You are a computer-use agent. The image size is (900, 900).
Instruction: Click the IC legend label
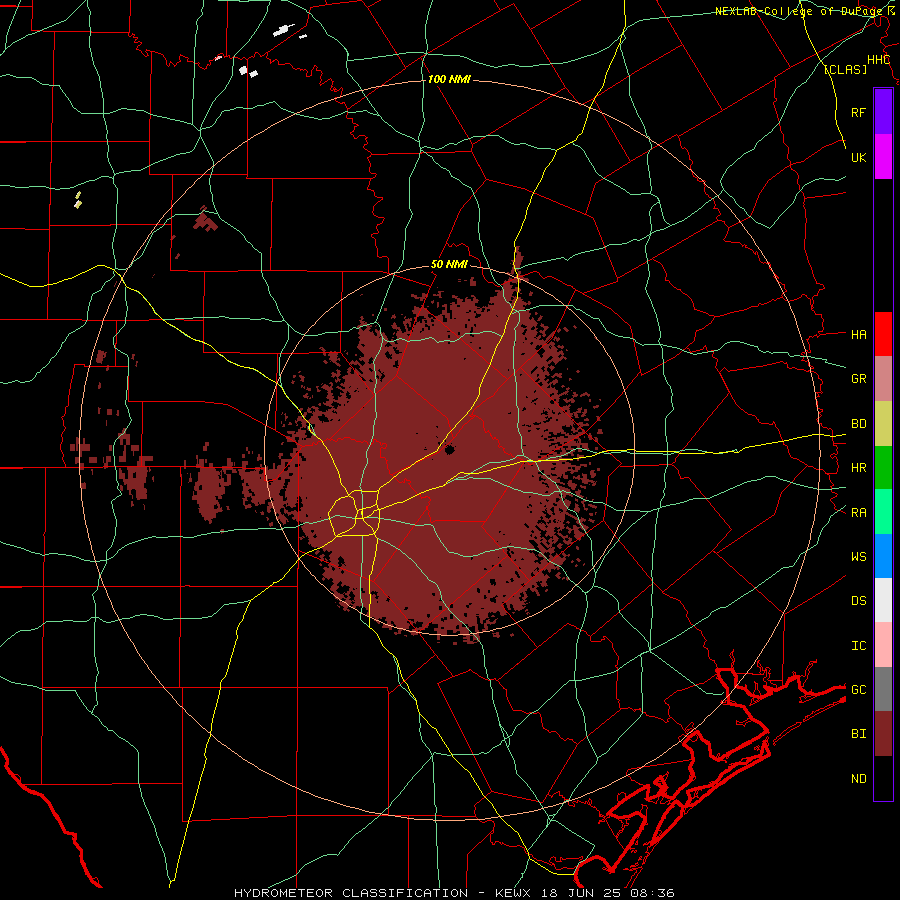coord(858,646)
